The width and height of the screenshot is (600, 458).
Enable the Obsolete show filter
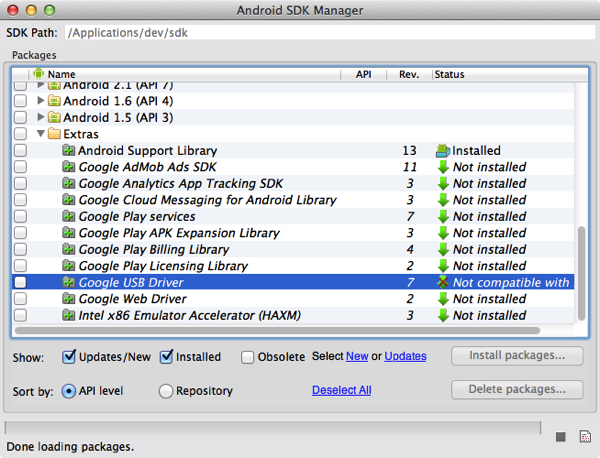[247, 357]
